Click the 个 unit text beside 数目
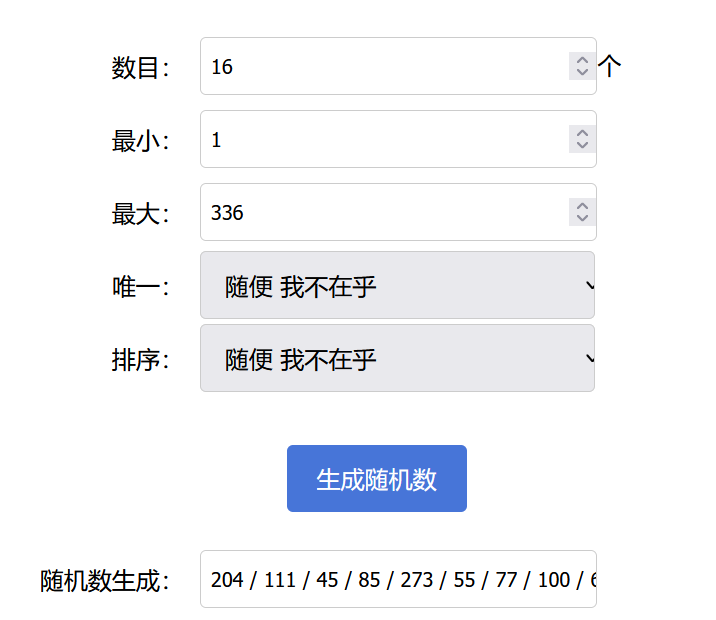Image resolution: width=716 pixels, height=620 pixels. 610,67
